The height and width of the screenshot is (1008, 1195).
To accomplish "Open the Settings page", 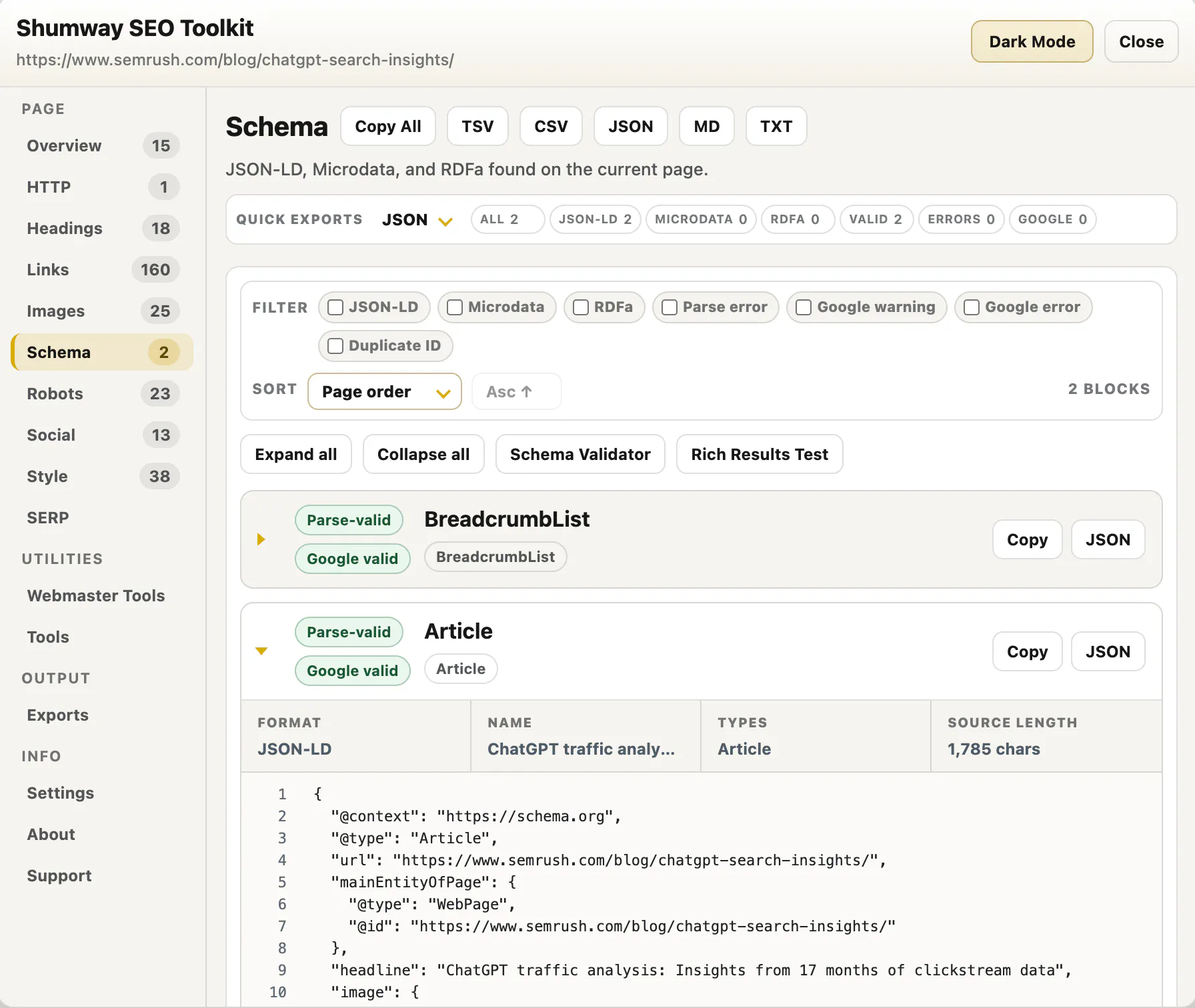I will click(102, 793).
